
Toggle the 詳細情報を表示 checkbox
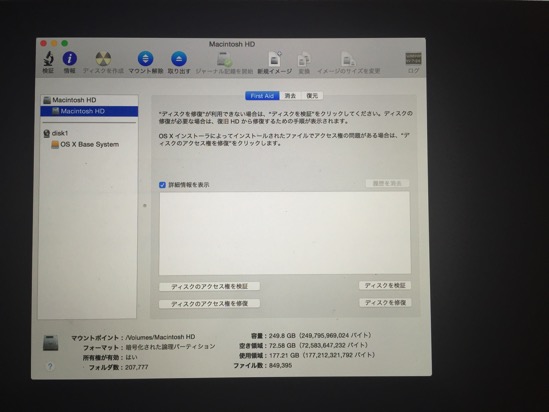pos(162,185)
